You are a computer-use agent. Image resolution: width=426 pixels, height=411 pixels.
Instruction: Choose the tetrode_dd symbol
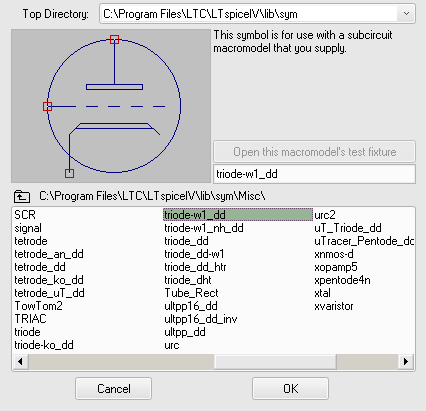pyautogui.click(x=40, y=267)
